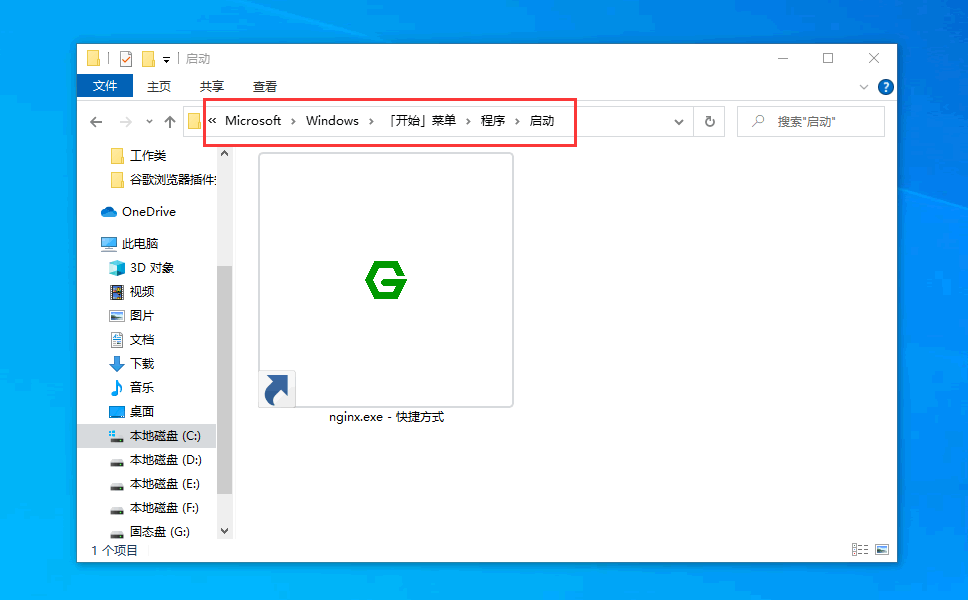Click the window folder icon in the title bar
Screen dimensions: 968x600
click(x=93, y=58)
